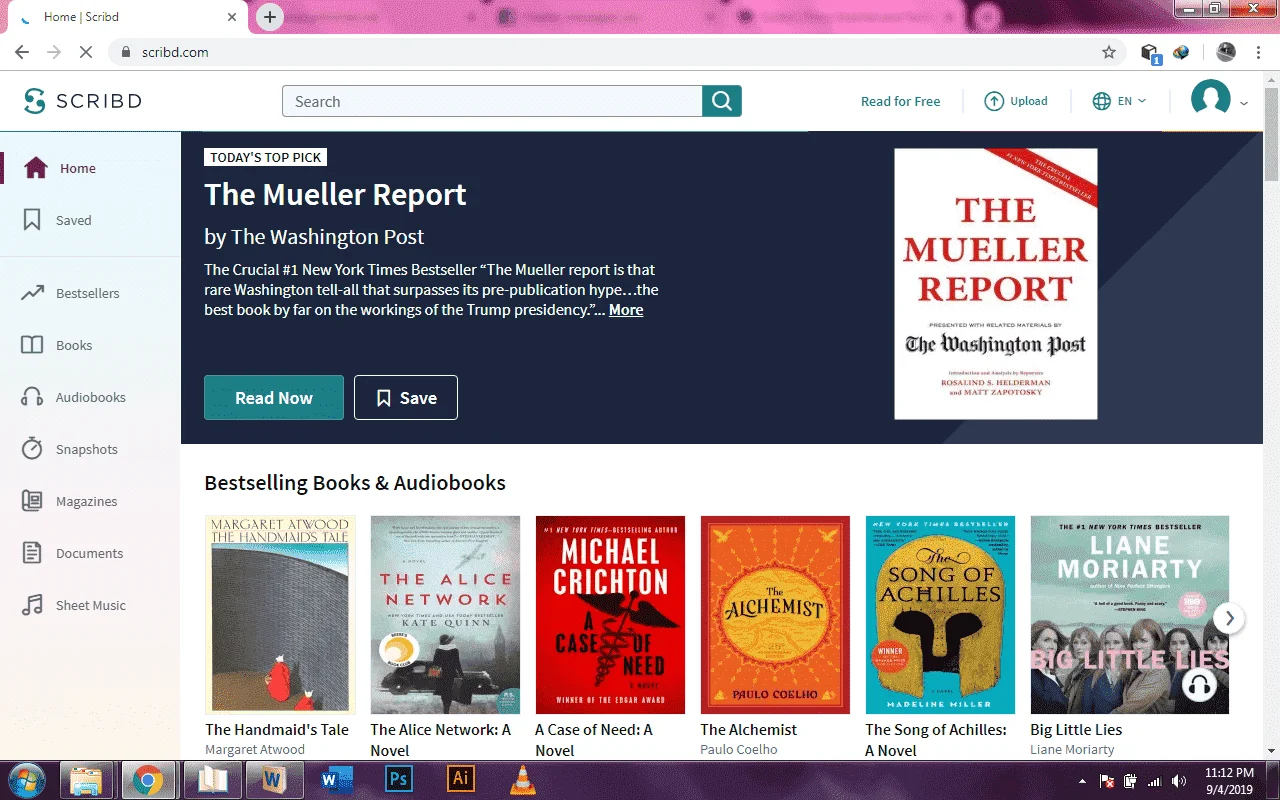Open The Alchemist book cover
The image size is (1280, 800).
pos(775,614)
